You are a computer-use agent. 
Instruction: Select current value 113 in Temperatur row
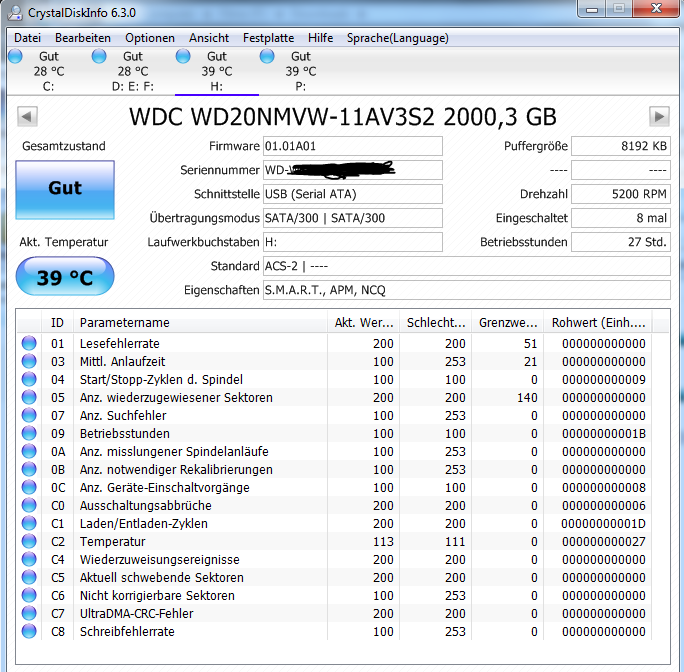click(x=383, y=542)
